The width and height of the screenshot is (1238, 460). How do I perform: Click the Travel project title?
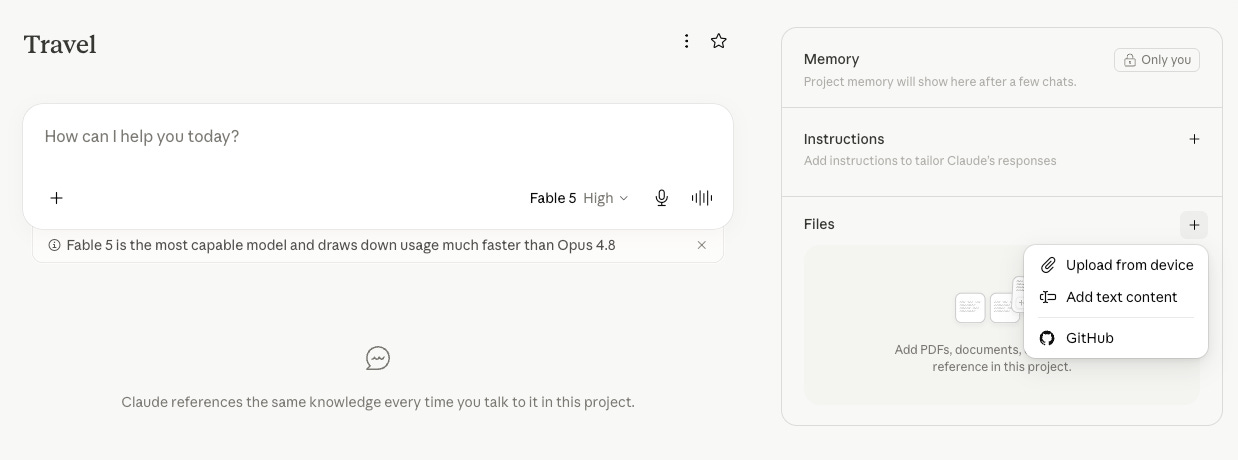pyautogui.click(x=60, y=44)
